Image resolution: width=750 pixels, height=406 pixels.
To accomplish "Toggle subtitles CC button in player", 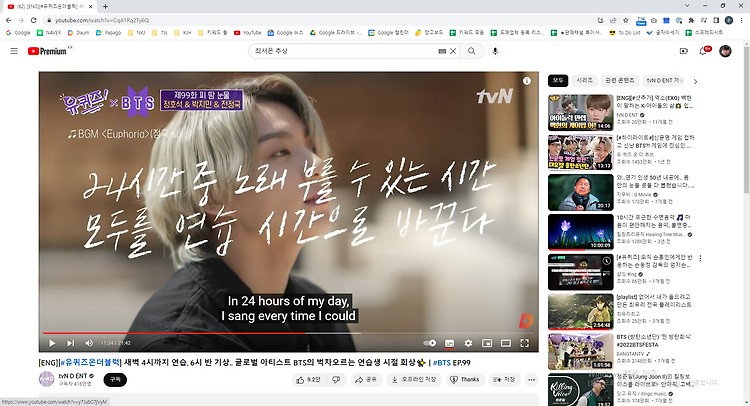I will (x=449, y=343).
